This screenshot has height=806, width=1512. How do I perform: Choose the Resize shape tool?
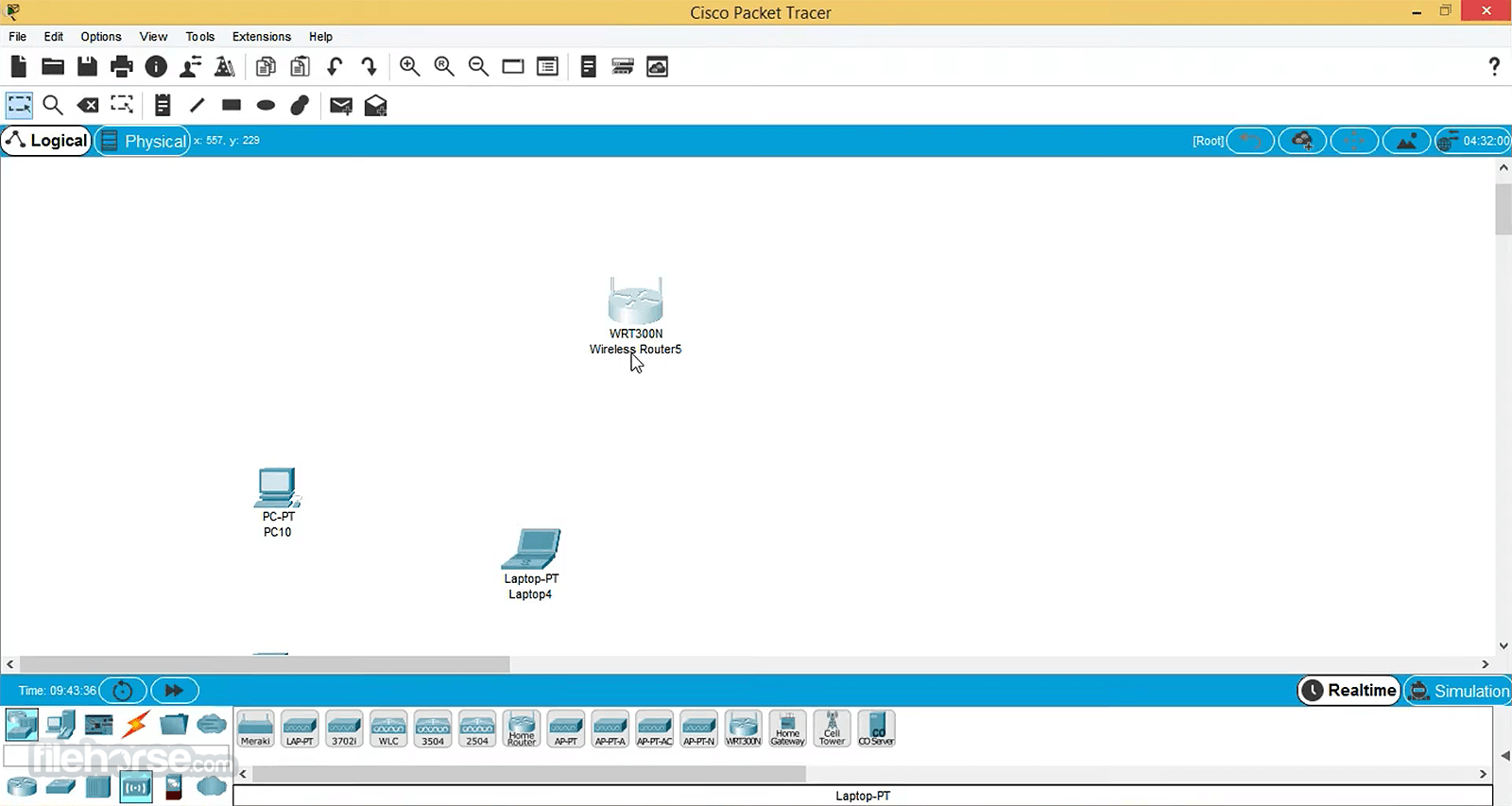coord(122,105)
